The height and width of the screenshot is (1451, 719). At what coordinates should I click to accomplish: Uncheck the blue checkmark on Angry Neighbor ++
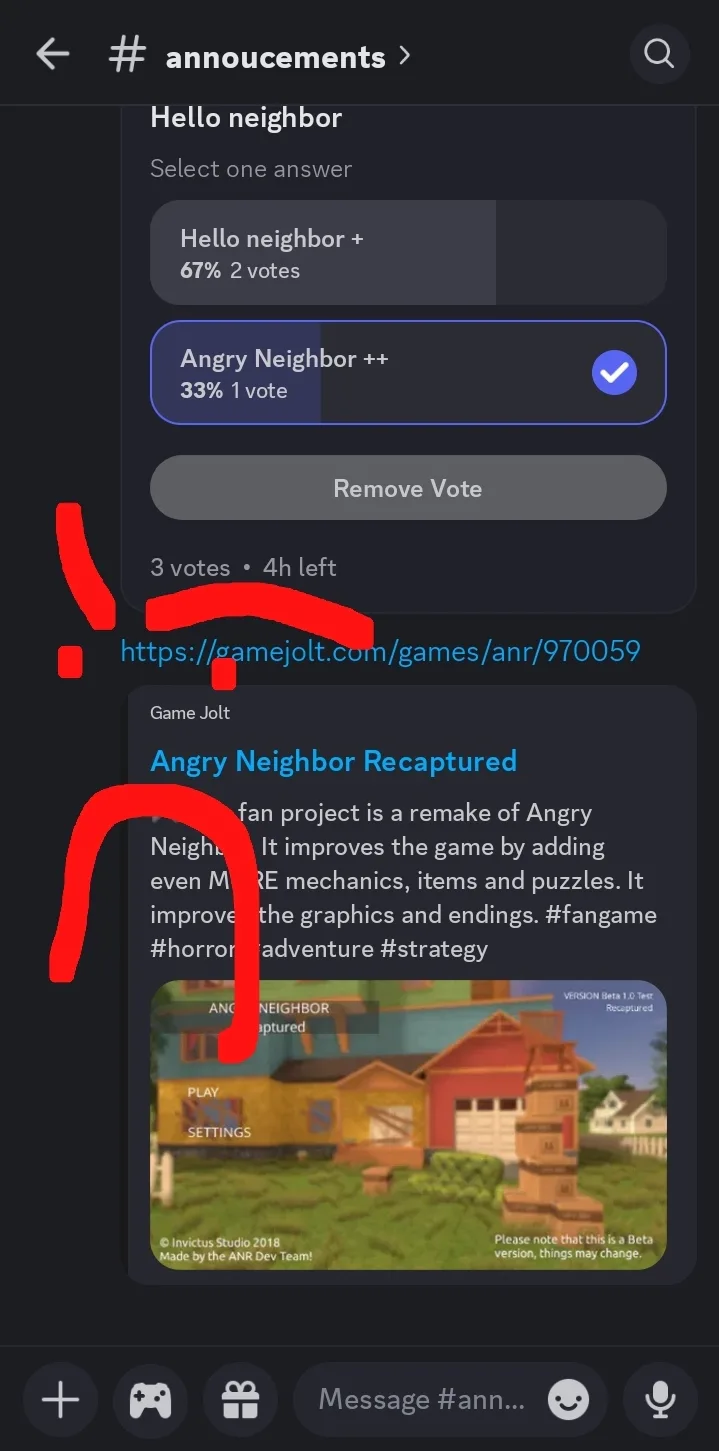point(614,373)
